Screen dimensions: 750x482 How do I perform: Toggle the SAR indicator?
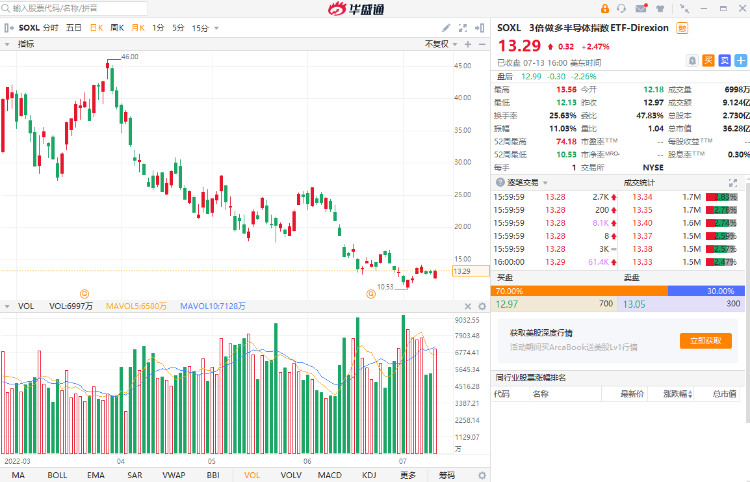coord(135,475)
